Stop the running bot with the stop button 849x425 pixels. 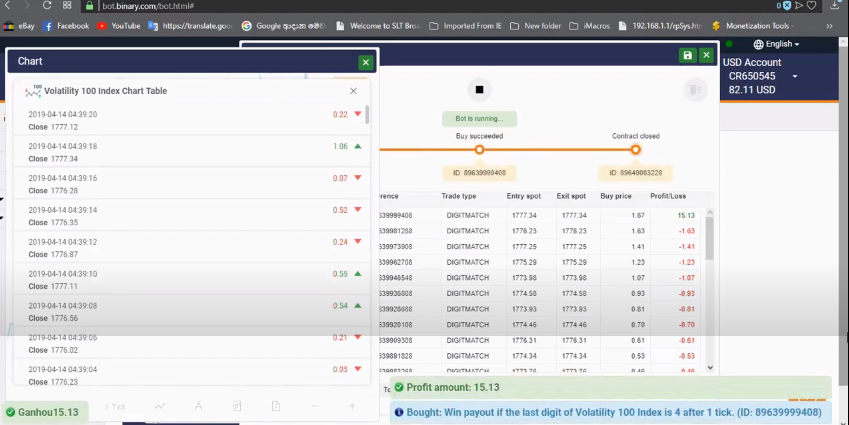(x=479, y=90)
